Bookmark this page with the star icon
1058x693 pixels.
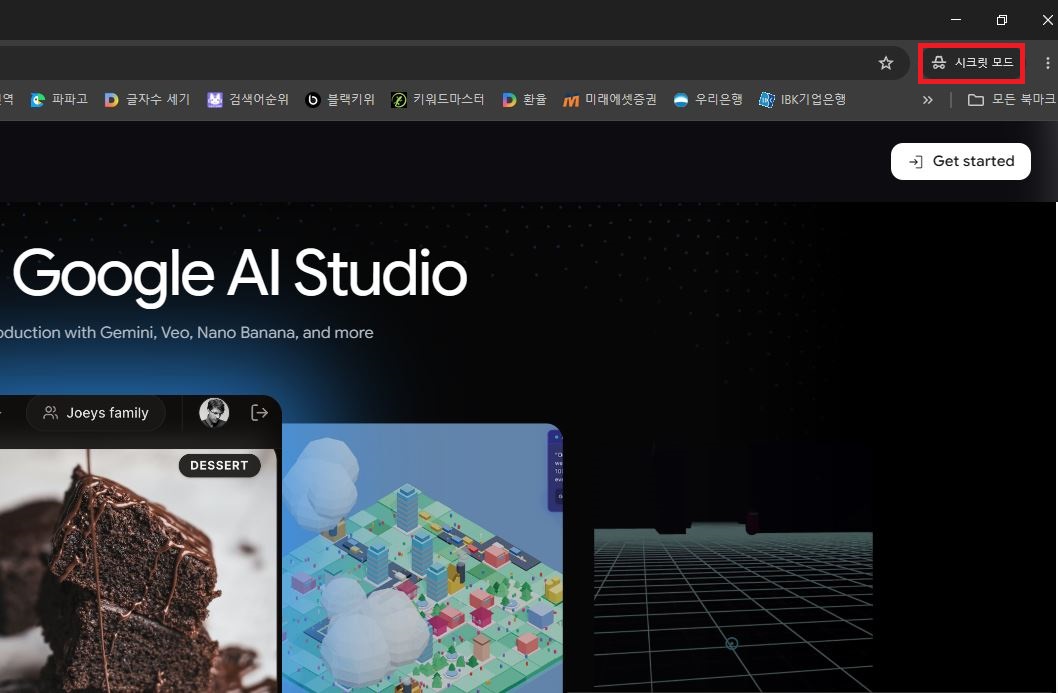pyautogui.click(x=885, y=63)
